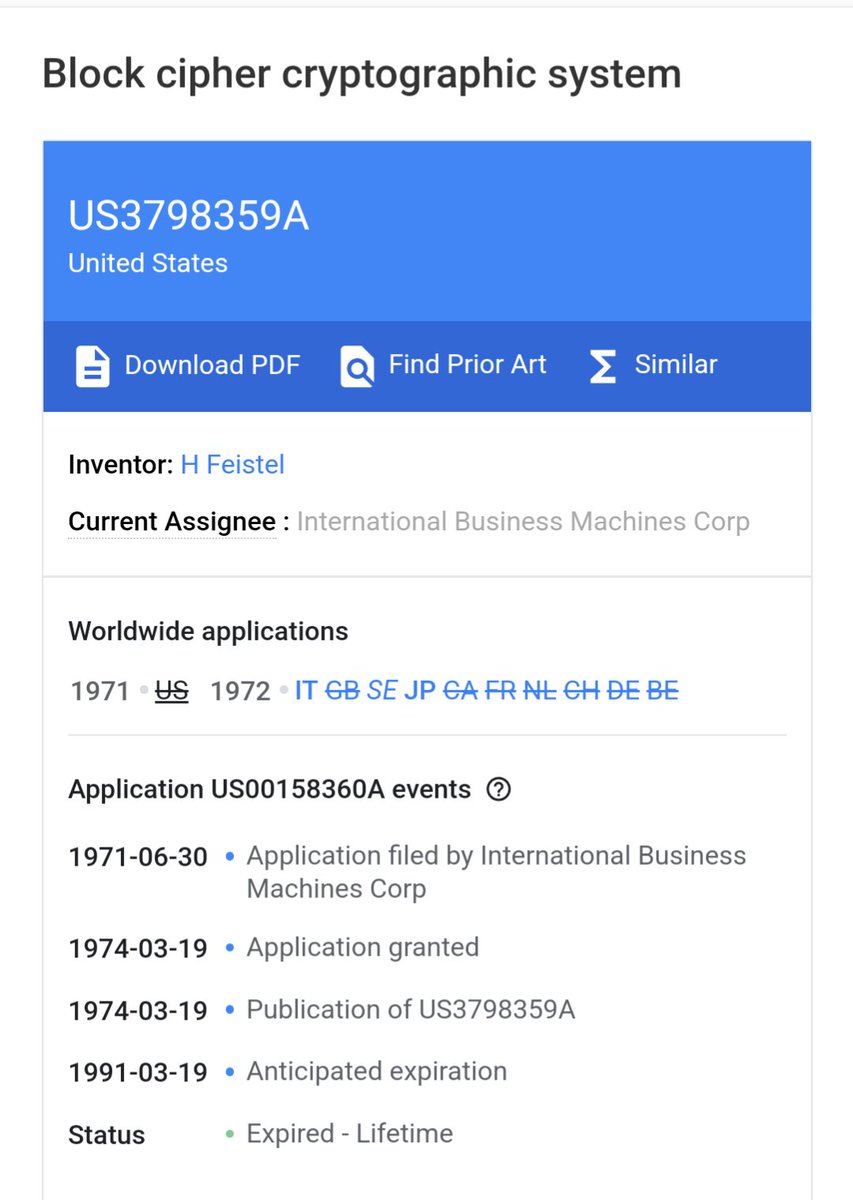Screen dimensions: 853x1200
Task: Click the Current Assignee label
Action: [x=172, y=522]
